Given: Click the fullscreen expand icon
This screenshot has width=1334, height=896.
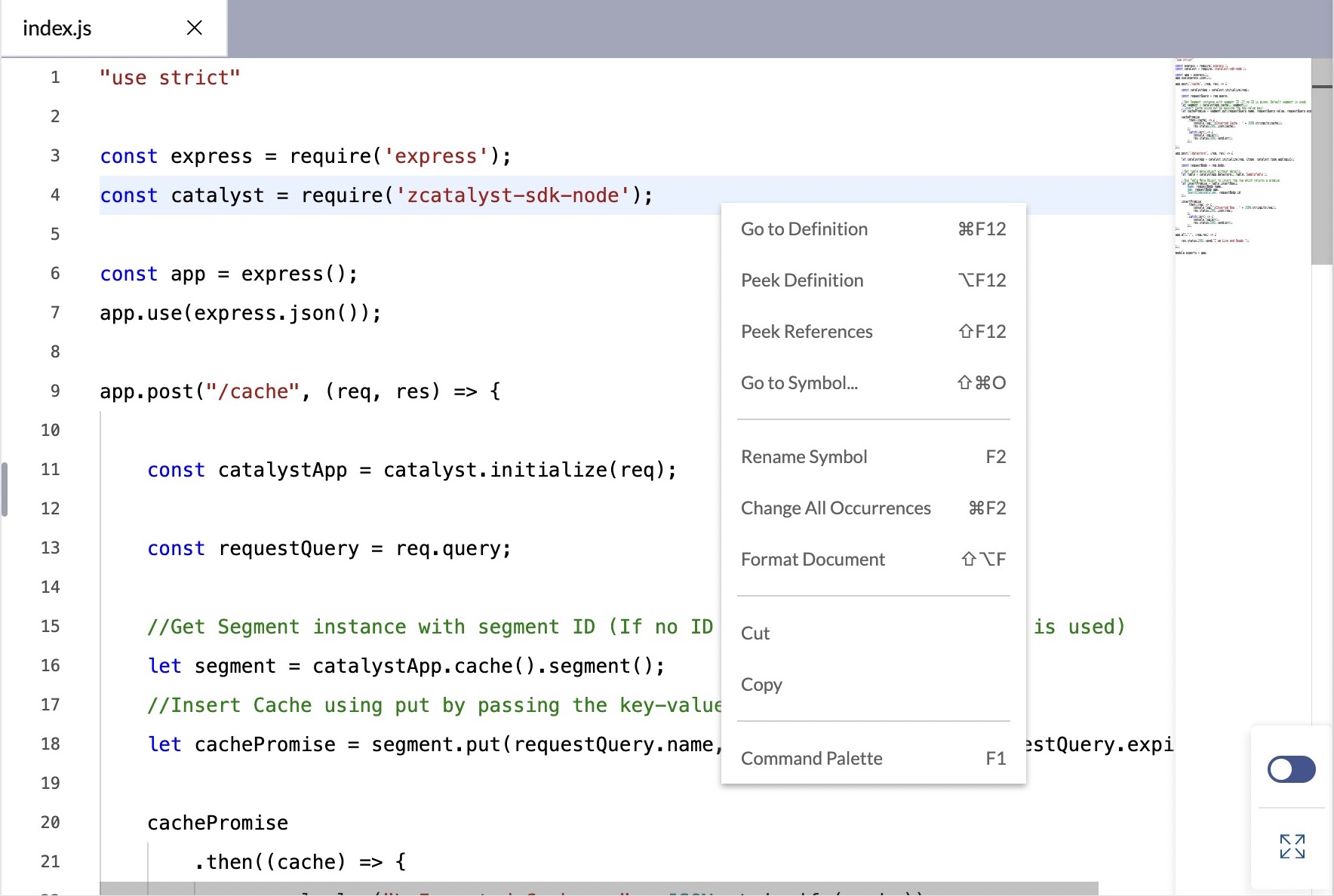Looking at the screenshot, I should [1292, 847].
